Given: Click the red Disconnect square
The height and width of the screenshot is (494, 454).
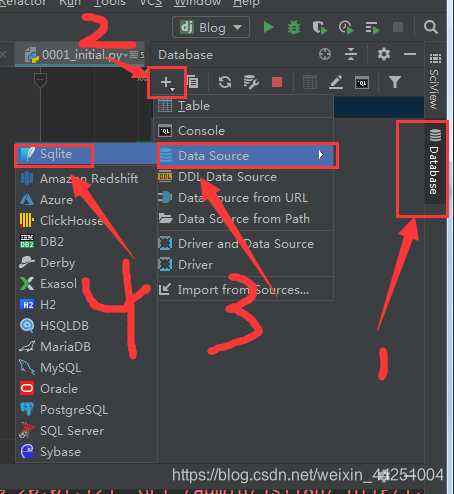Looking at the screenshot, I should click(277, 82).
